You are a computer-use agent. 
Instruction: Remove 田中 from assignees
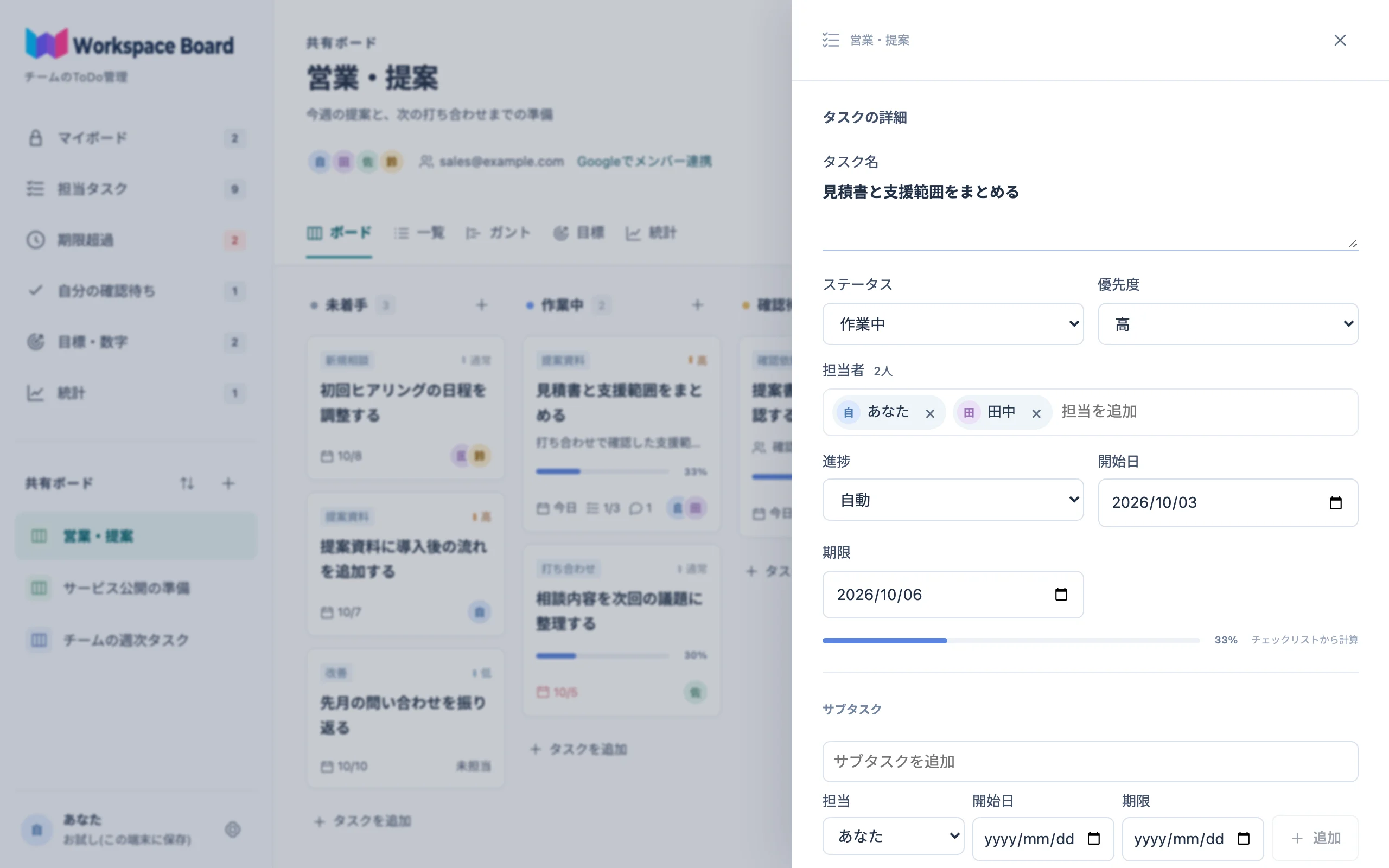[1036, 413]
